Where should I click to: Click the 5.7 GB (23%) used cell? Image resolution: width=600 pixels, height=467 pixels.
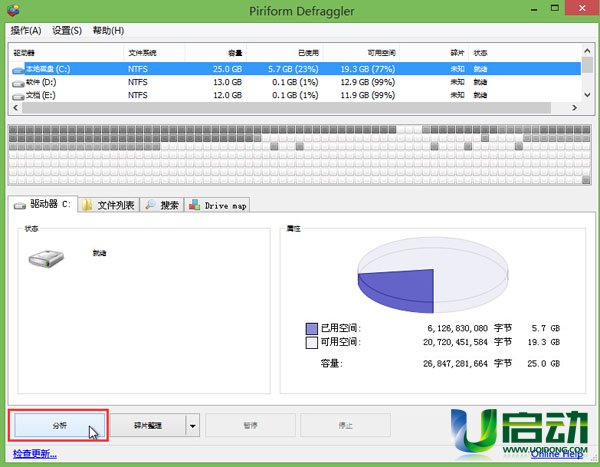293,69
